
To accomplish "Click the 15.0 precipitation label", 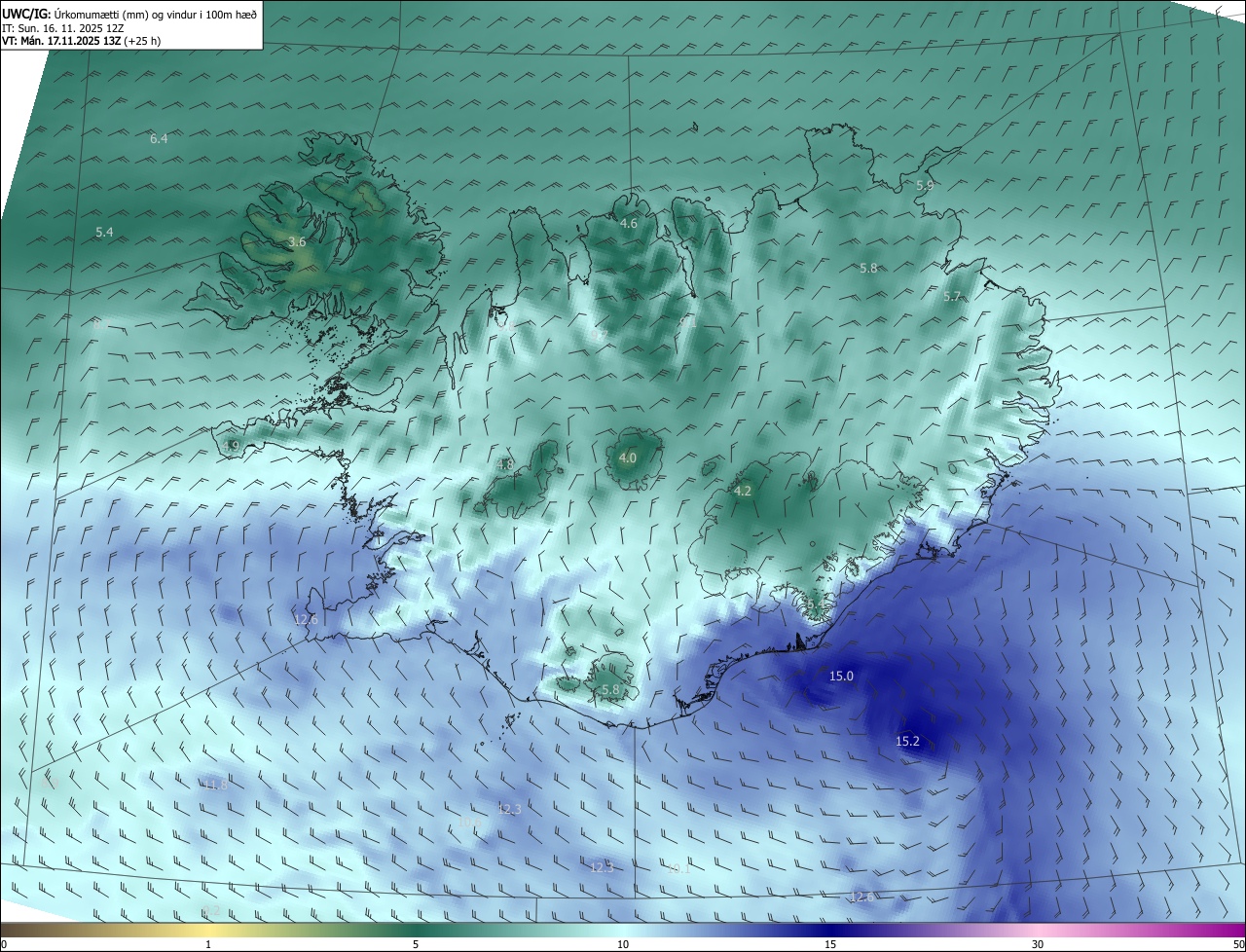I will point(841,676).
